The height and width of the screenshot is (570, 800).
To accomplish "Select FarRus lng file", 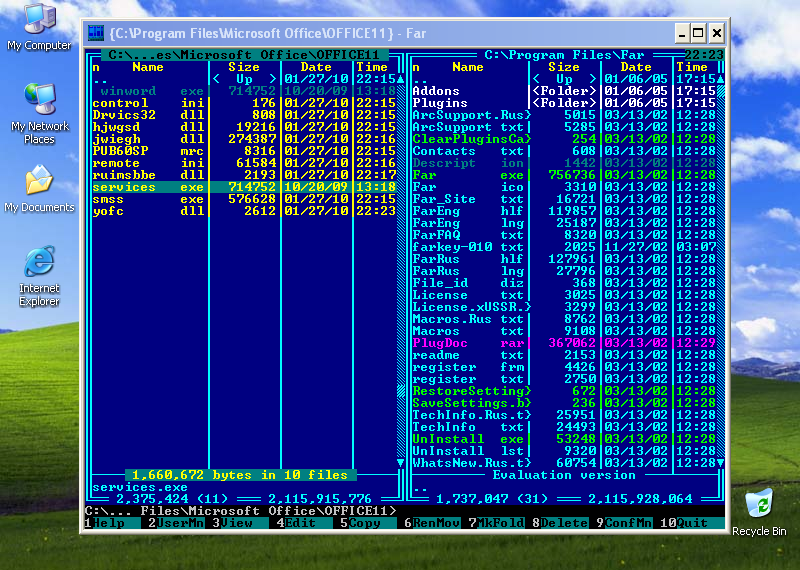I will pyautogui.click(x=564, y=271).
